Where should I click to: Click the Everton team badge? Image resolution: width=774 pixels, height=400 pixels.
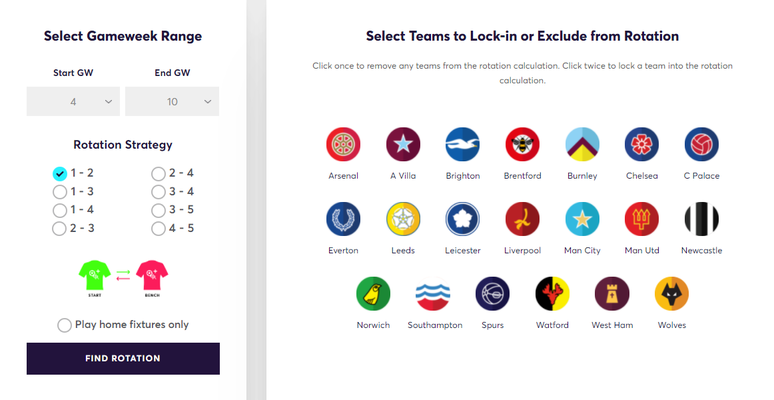click(x=343, y=219)
